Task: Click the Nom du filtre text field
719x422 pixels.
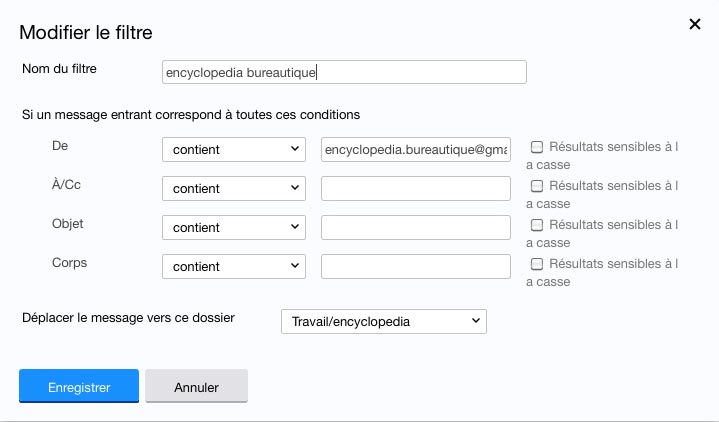Action: 343,72
